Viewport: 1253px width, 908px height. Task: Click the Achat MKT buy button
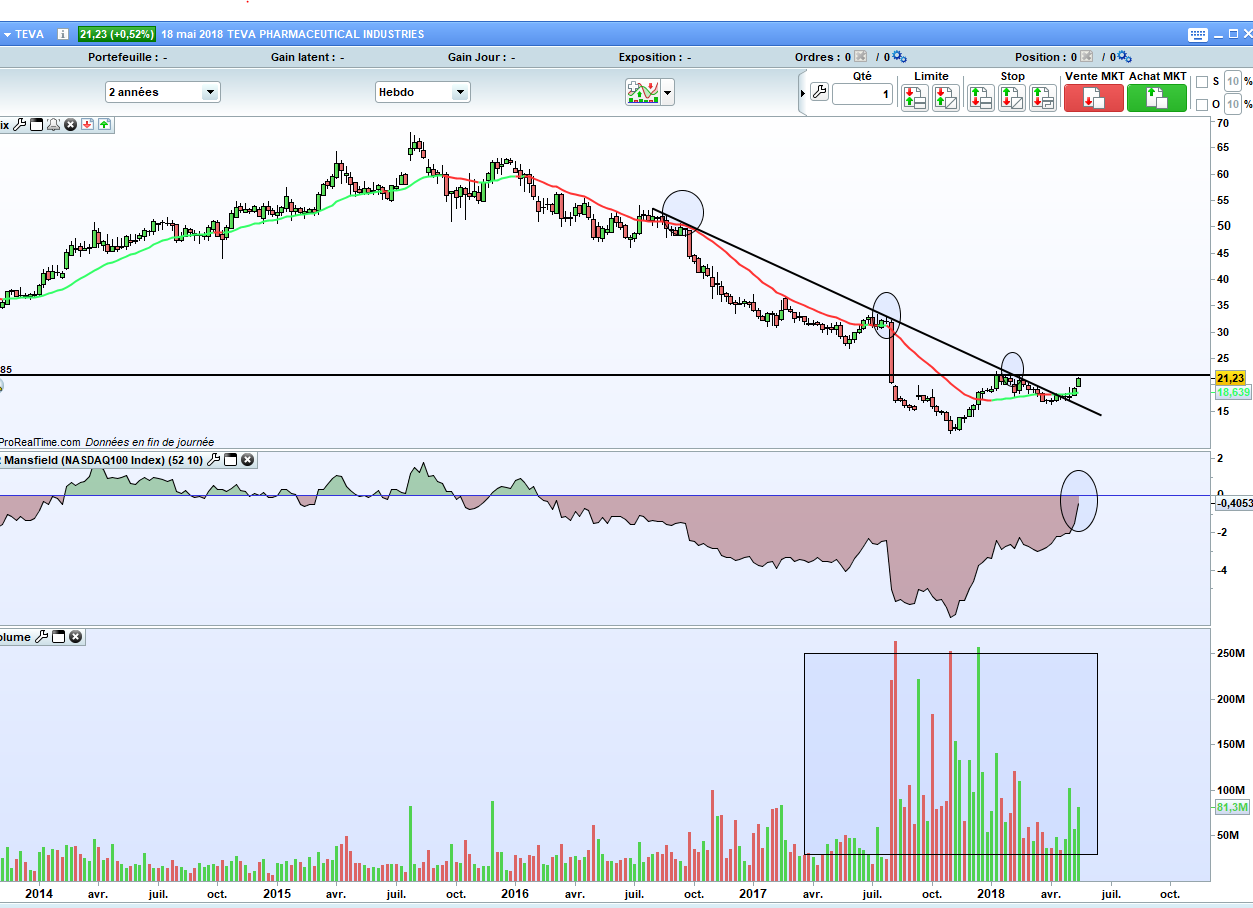pos(1157,97)
